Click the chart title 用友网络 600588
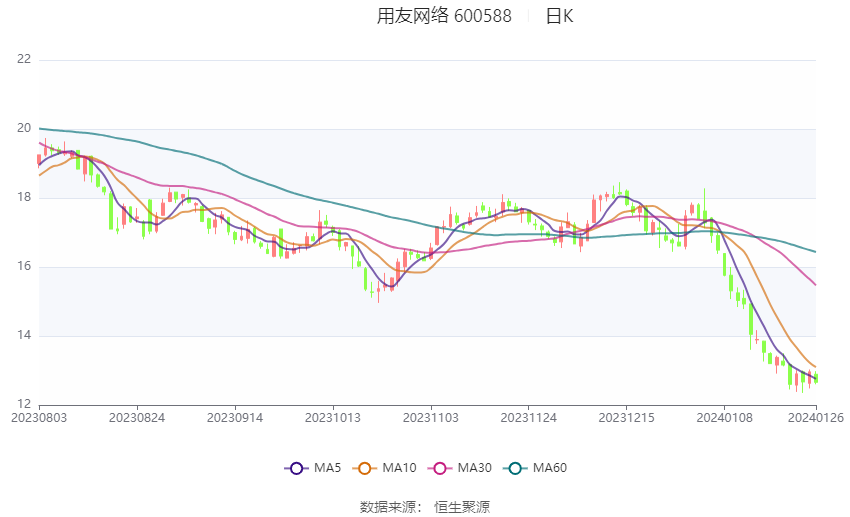 tap(444, 16)
